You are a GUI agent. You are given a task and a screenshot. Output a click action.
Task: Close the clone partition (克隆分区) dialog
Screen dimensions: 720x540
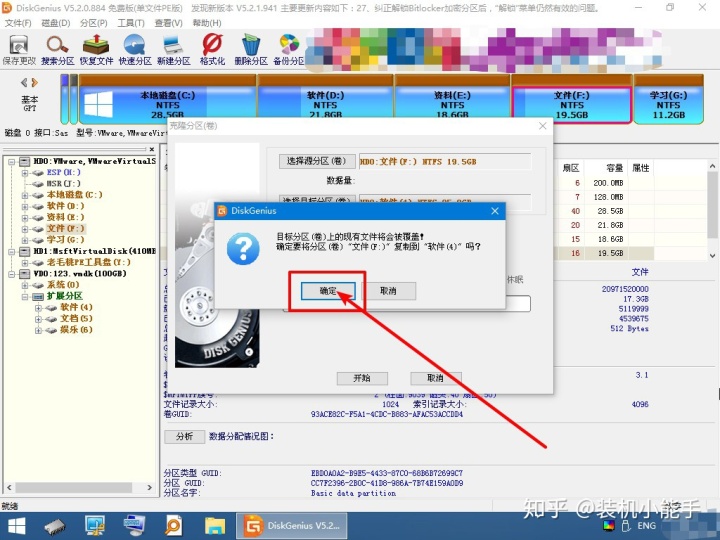[543, 126]
